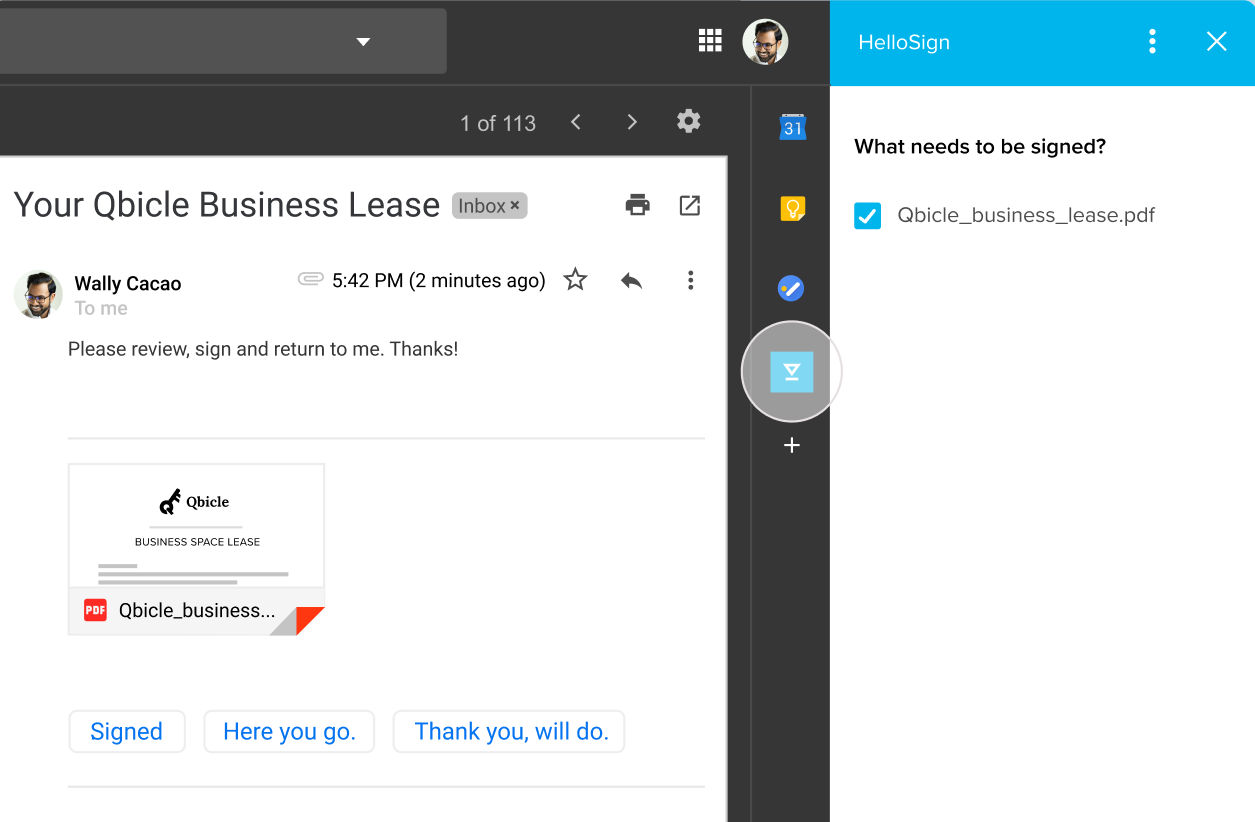Expand the search options dropdown arrow
The width and height of the screenshot is (1255, 822).
pos(364,42)
